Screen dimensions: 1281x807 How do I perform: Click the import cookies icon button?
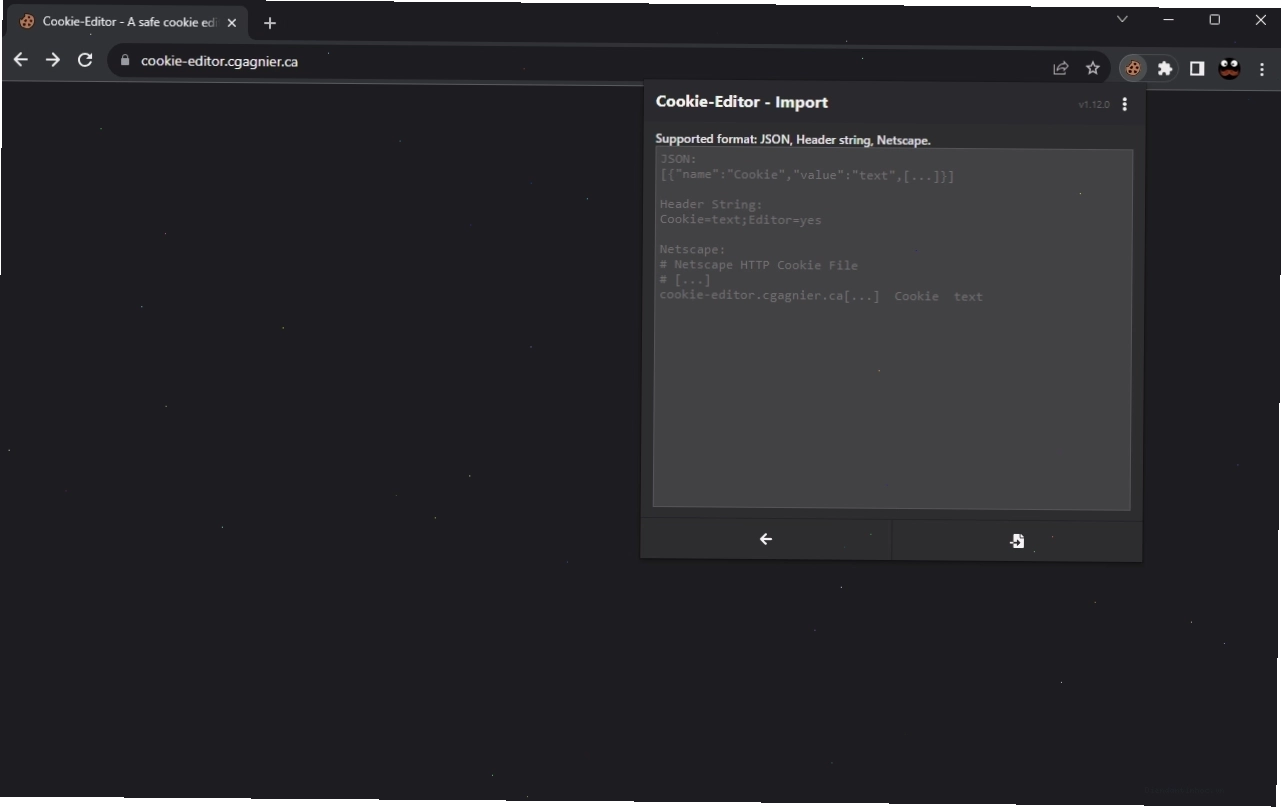(1016, 541)
